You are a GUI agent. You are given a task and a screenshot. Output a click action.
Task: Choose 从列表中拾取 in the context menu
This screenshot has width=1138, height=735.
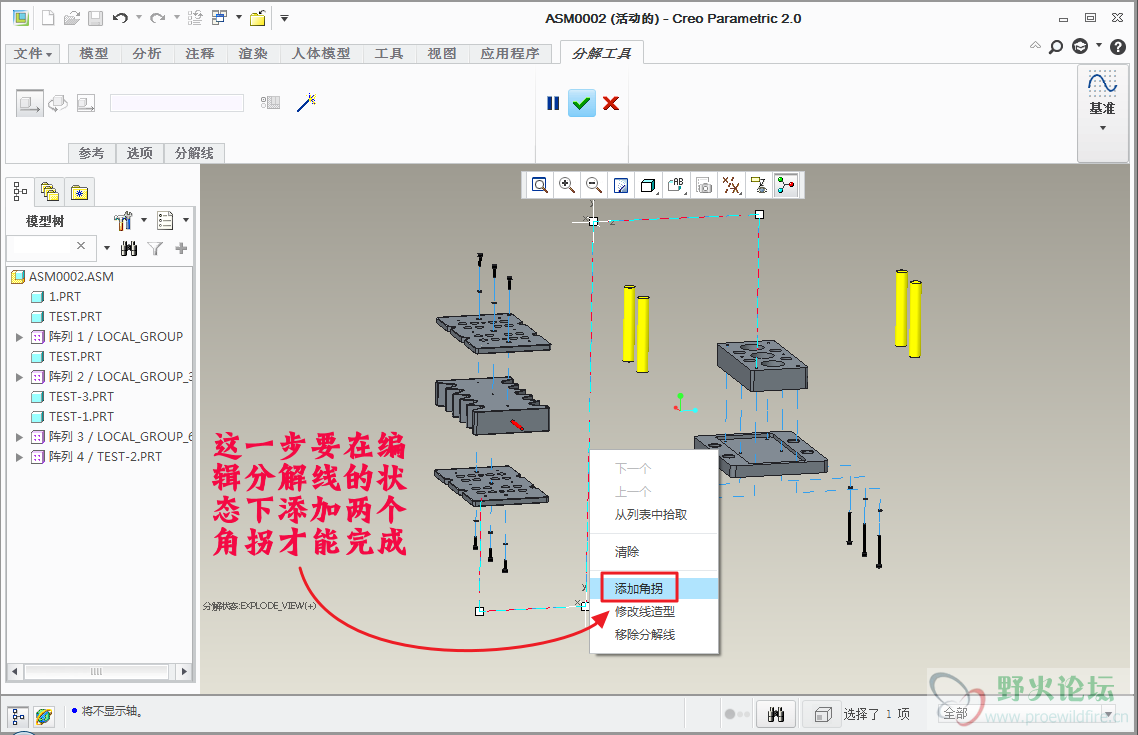655,515
